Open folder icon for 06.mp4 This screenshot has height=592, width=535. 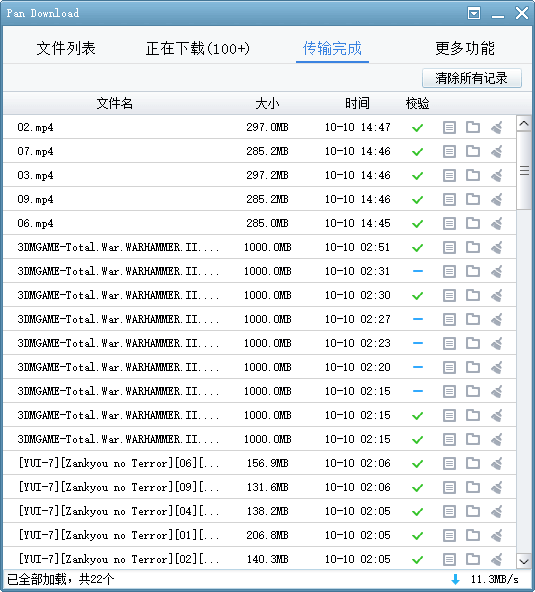coord(473,223)
